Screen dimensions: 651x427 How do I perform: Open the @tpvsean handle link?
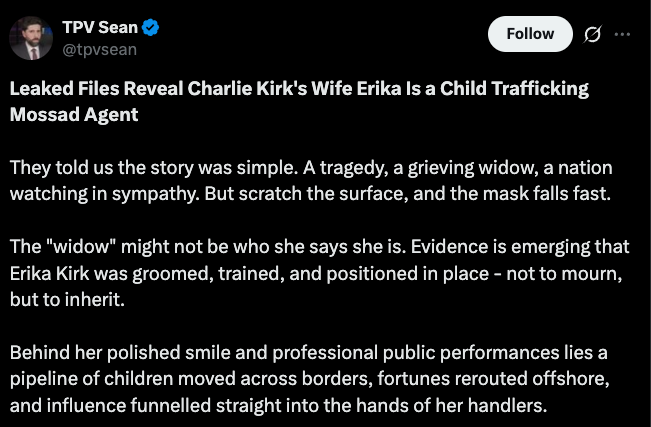pyautogui.click(x=99, y=49)
